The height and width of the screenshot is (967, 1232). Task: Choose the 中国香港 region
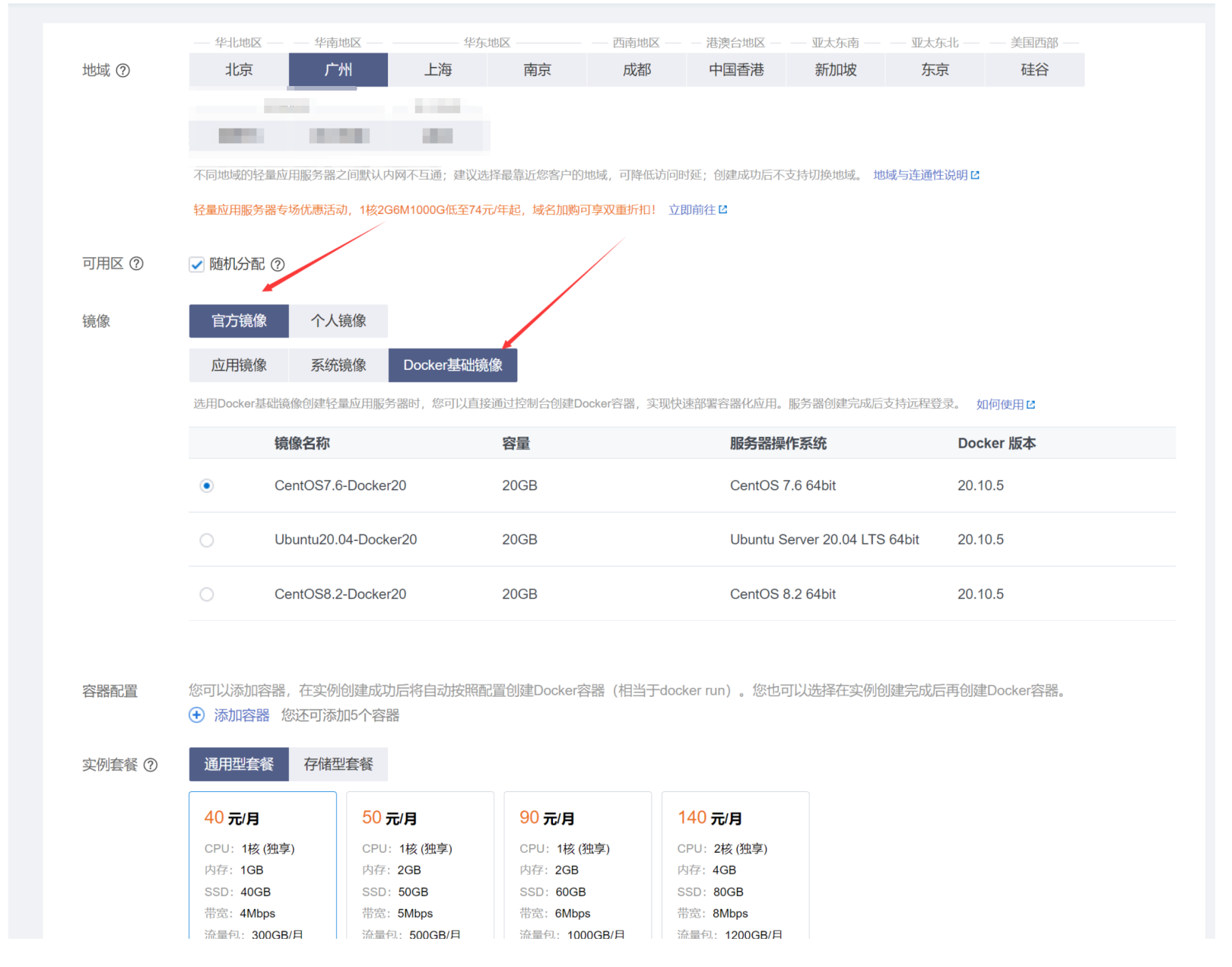coord(736,70)
